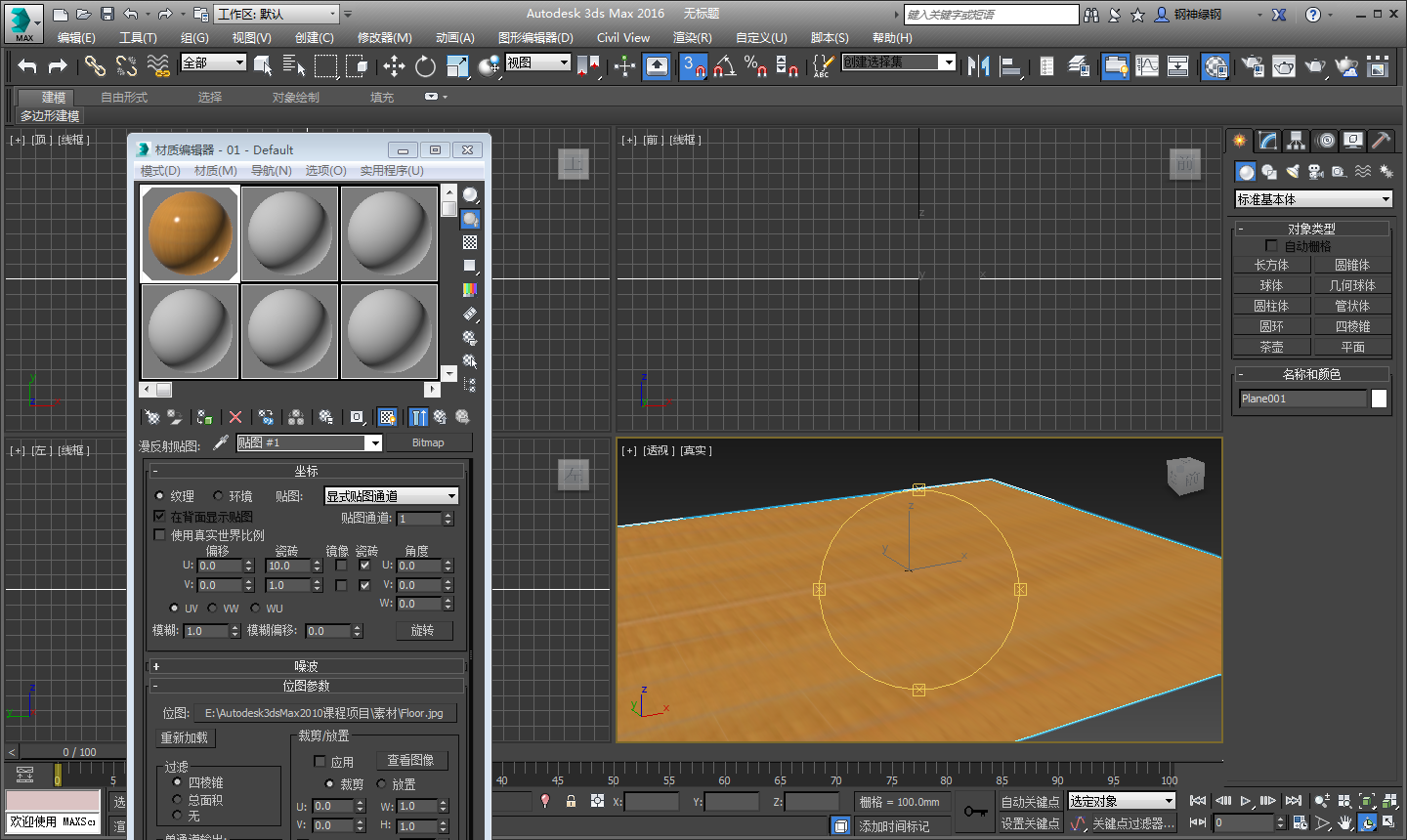Open the Modify panel tab icon
1407x840 pixels.
1267,141
